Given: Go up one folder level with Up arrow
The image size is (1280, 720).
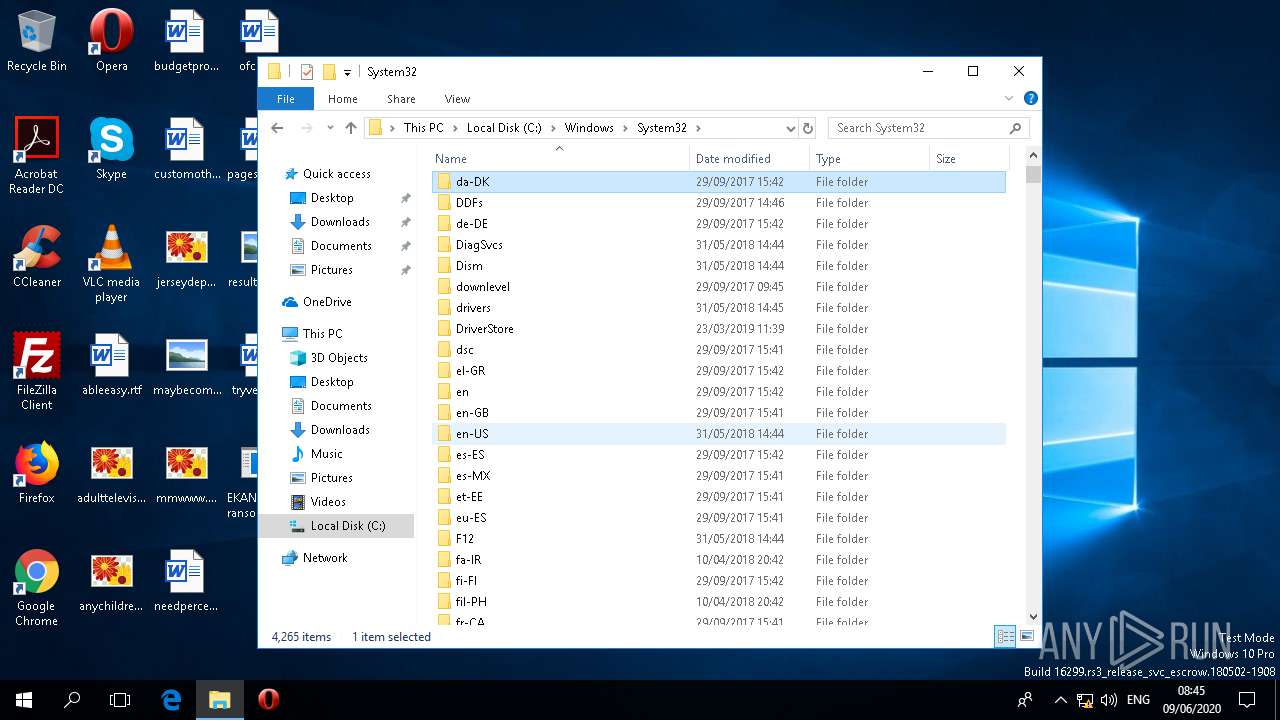Looking at the screenshot, I should pyautogui.click(x=351, y=128).
